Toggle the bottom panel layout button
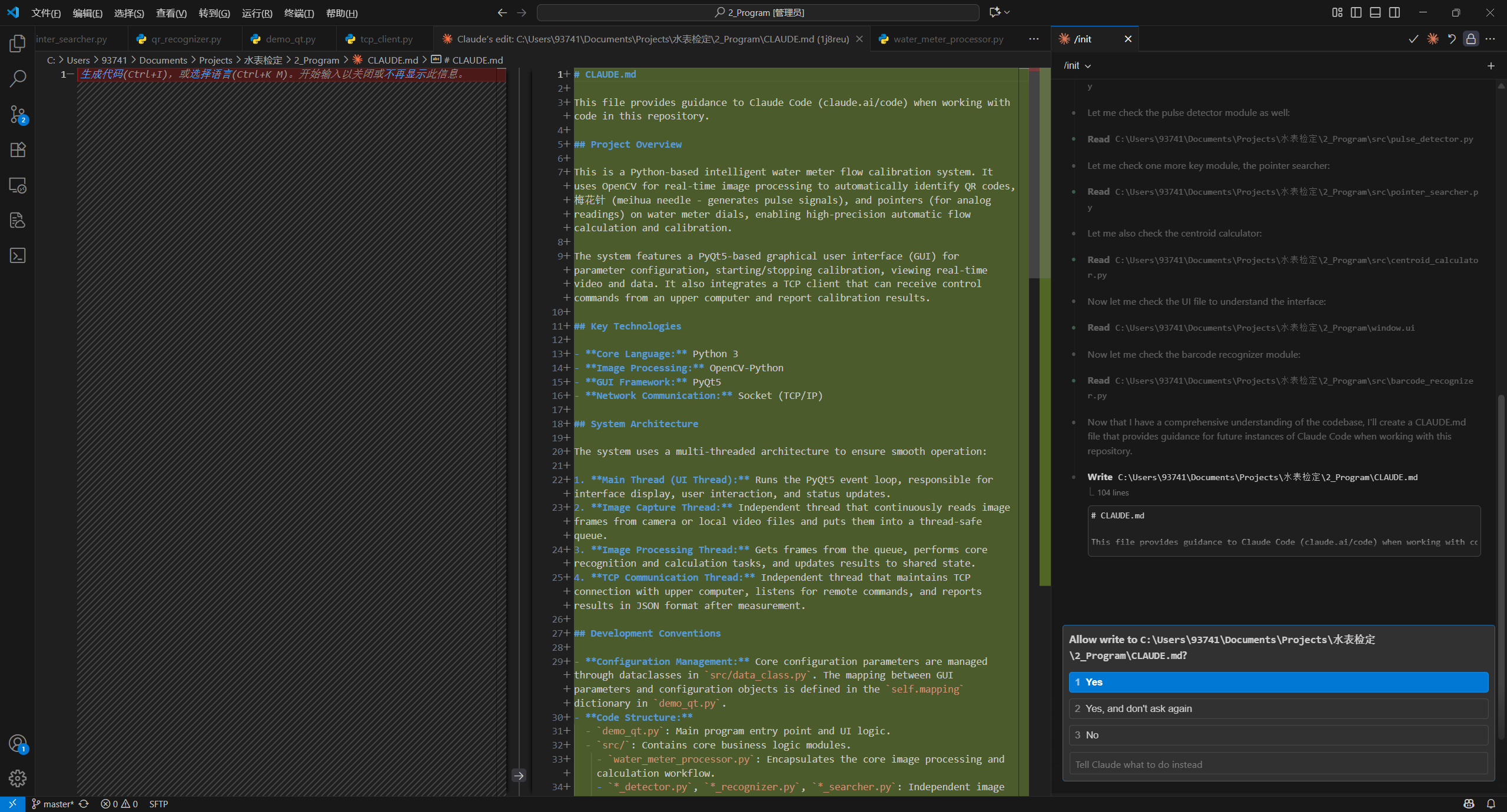This screenshot has height=812, width=1507. [x=1375, y=12]
